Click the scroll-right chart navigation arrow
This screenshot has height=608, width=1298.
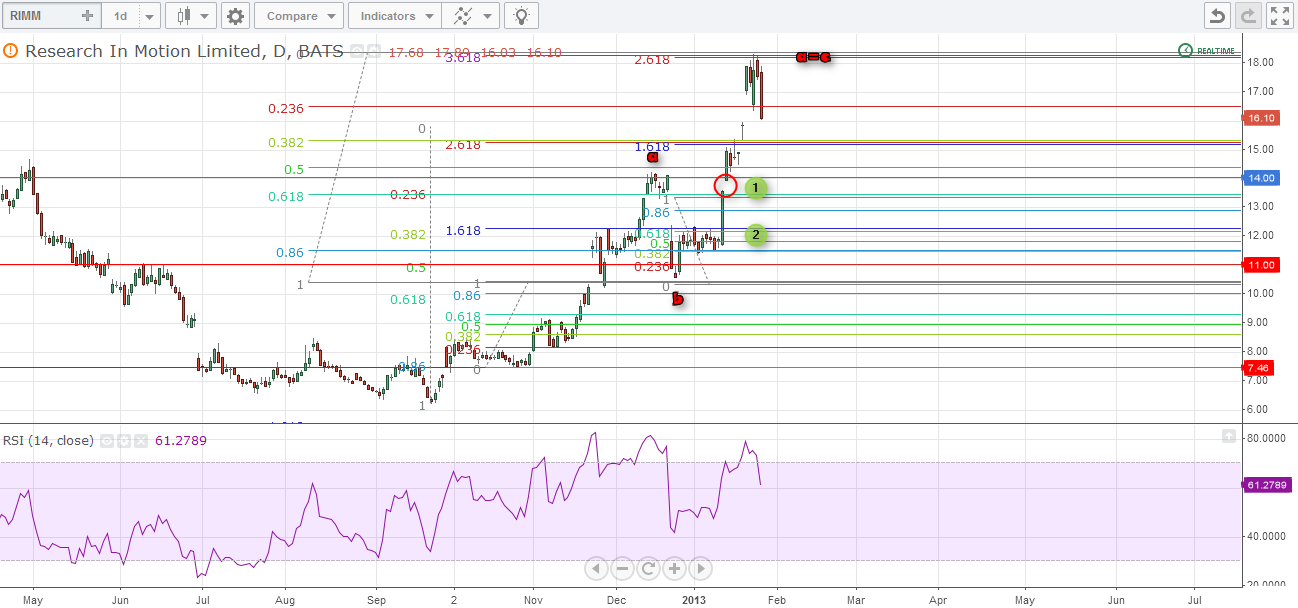700,568
